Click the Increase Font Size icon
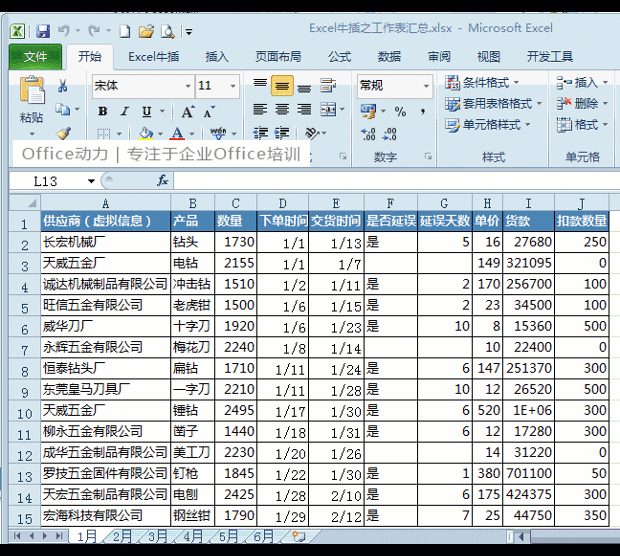This screenshot has height=556, width=620. (x=188, y=112)
